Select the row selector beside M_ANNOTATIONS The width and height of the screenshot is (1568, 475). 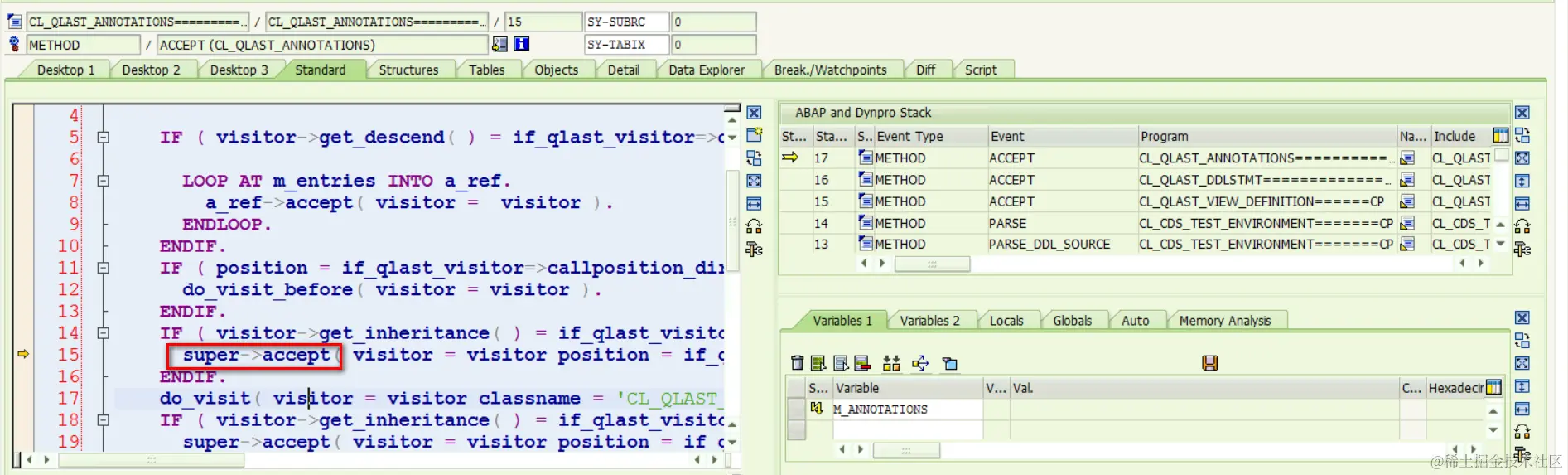point(796,409)
